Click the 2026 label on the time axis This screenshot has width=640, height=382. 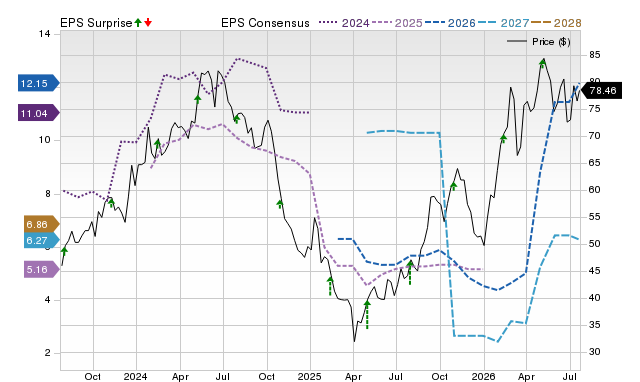[x=483, y=376]
